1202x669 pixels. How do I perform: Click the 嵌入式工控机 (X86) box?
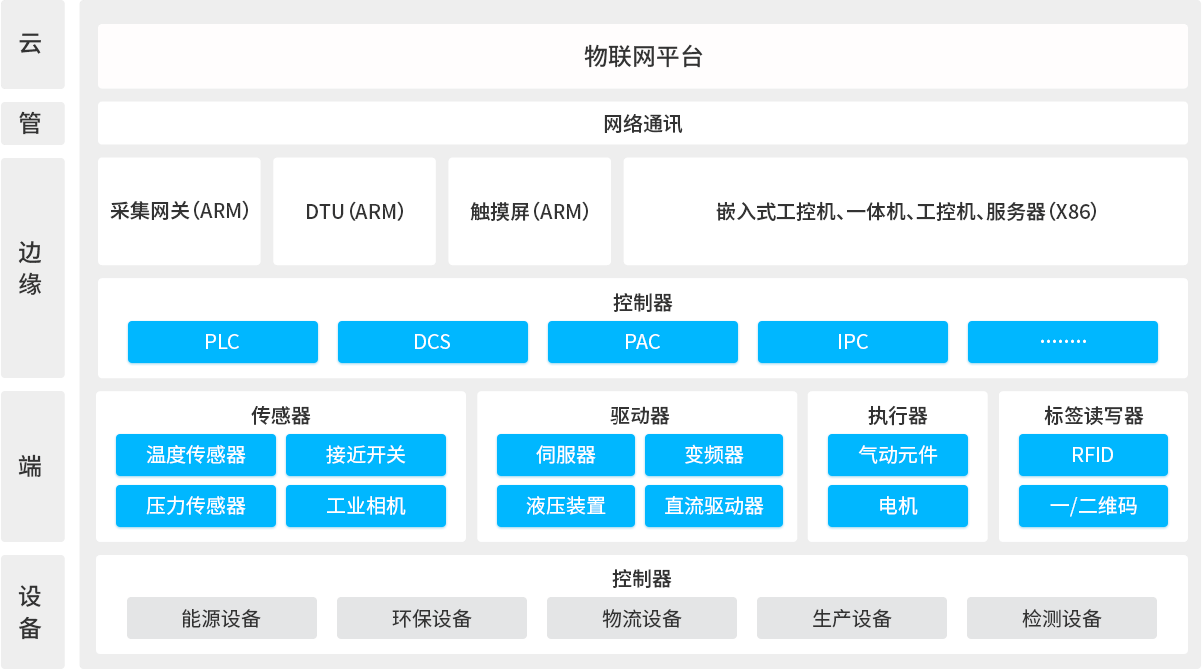coord(906,212)
